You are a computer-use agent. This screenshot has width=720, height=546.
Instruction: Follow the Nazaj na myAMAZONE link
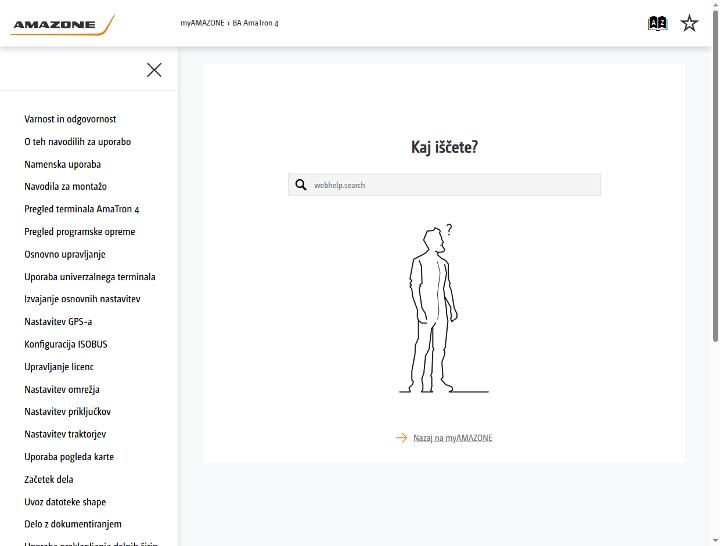coord(452,438)
